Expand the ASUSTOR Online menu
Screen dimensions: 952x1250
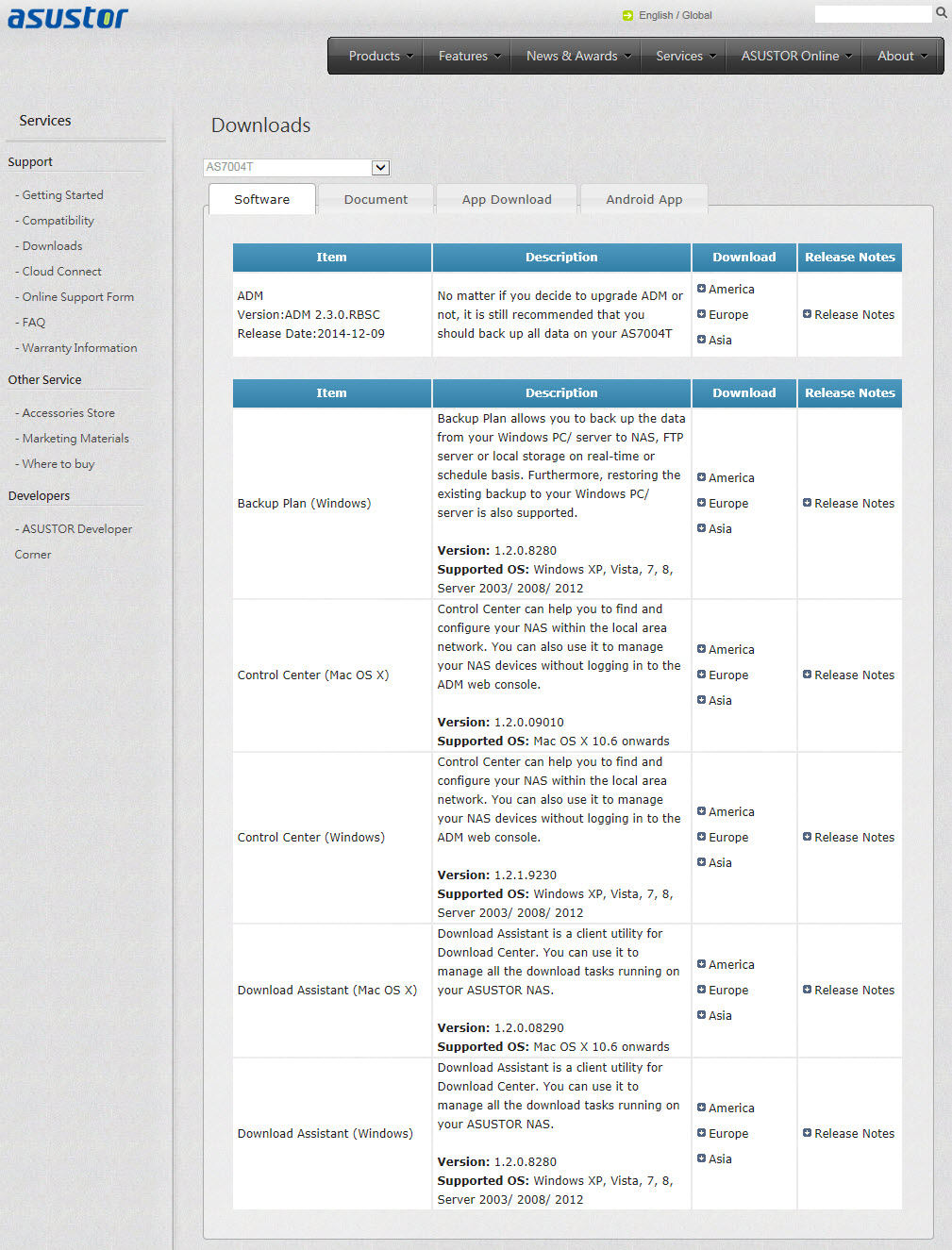coord(796,56)
